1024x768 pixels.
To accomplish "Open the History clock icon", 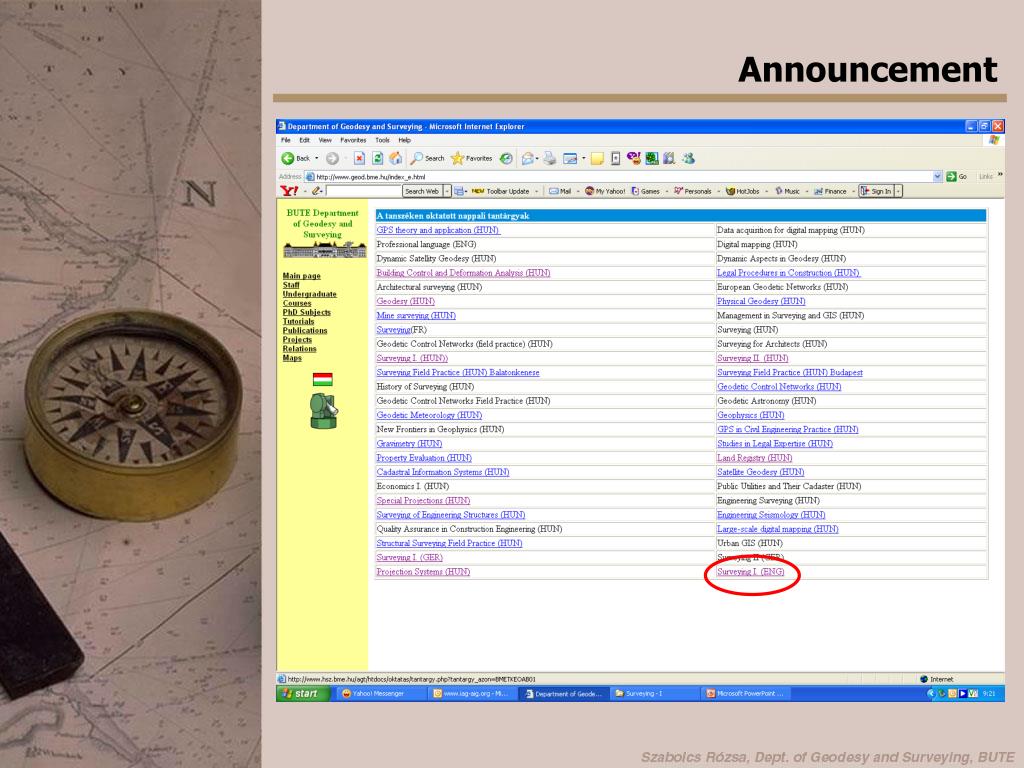I will pos(506,158).
